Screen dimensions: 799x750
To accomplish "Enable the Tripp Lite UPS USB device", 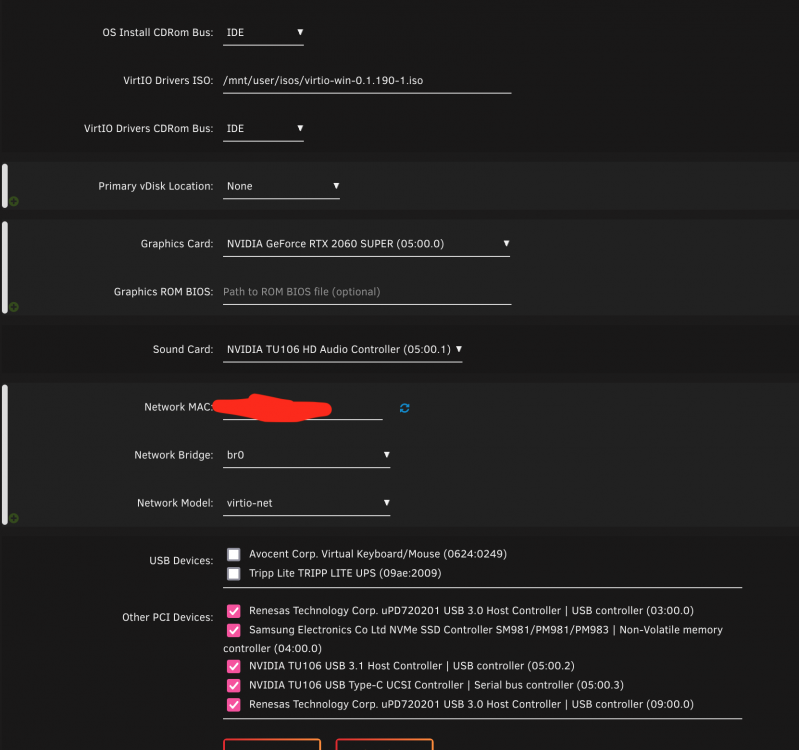I will 234,574.
